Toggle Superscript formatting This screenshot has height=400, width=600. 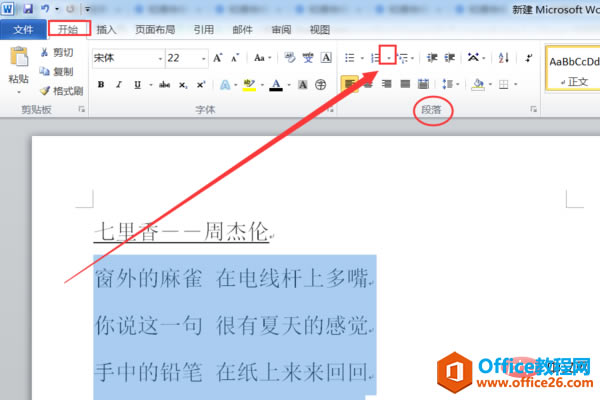[x=201, y=85]
